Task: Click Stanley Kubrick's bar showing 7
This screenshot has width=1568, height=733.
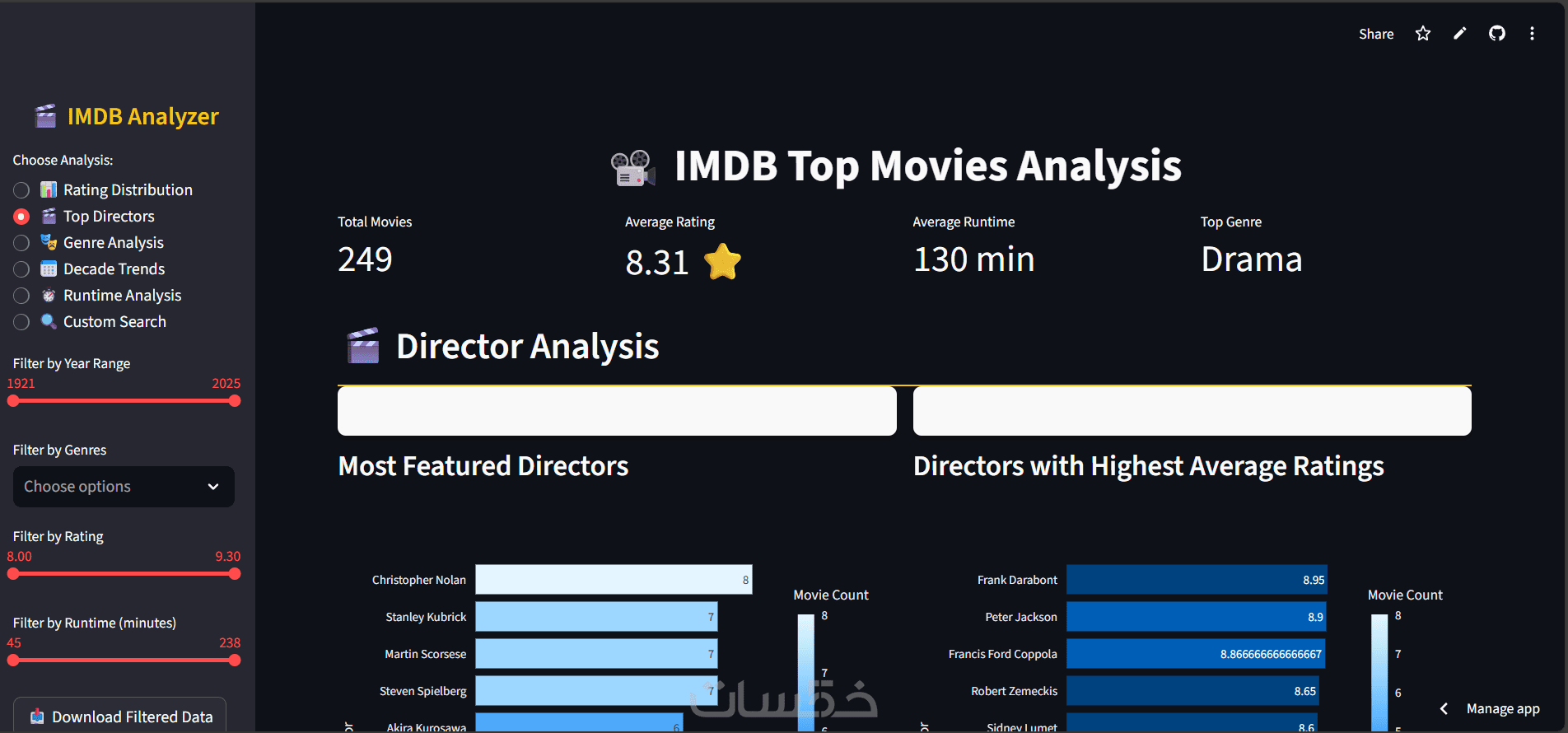Action: (x=597, y=617)
